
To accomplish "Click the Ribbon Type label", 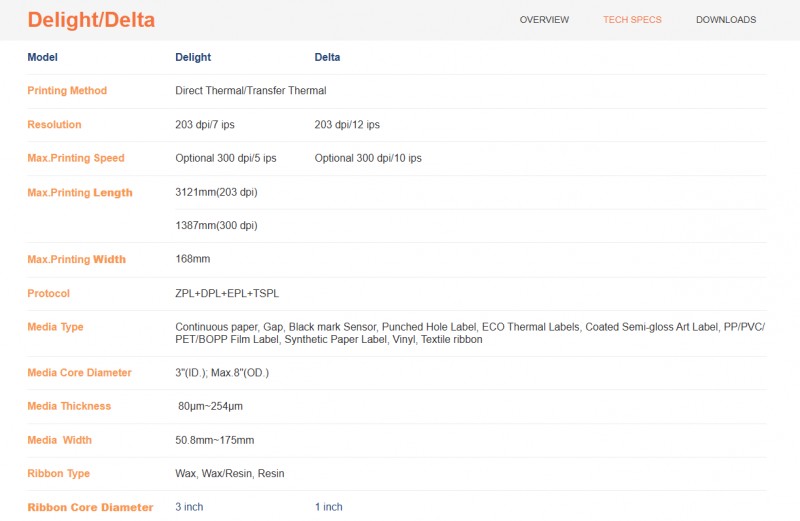I will click(x=58, y=474).
